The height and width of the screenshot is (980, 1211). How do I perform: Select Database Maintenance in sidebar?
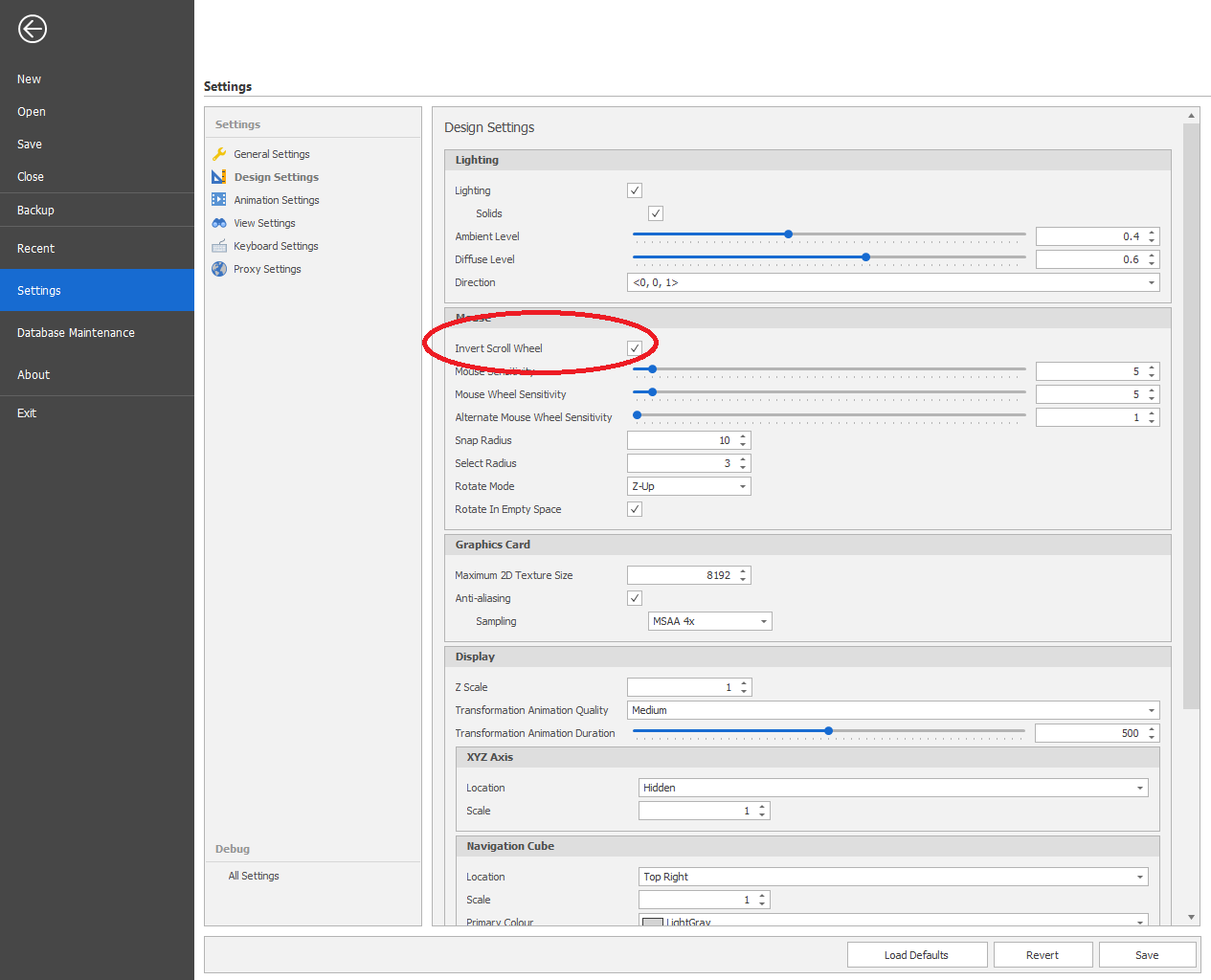pos(76,333)
